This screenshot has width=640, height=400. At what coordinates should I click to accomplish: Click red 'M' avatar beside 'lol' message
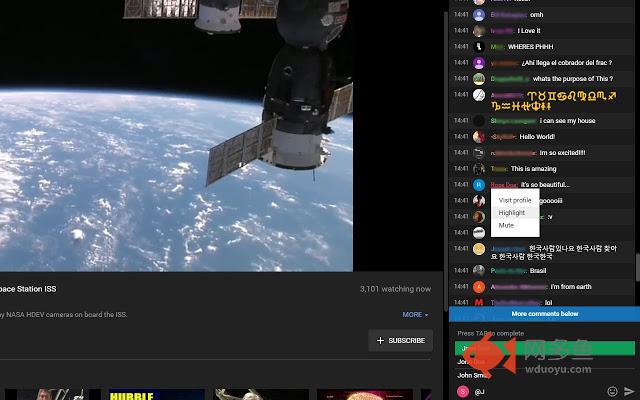pyautogui.click(x=479, y=302)
